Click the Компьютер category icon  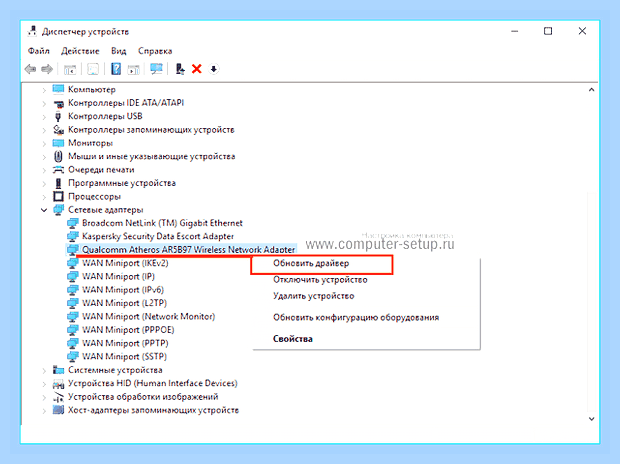coord(58,89)
